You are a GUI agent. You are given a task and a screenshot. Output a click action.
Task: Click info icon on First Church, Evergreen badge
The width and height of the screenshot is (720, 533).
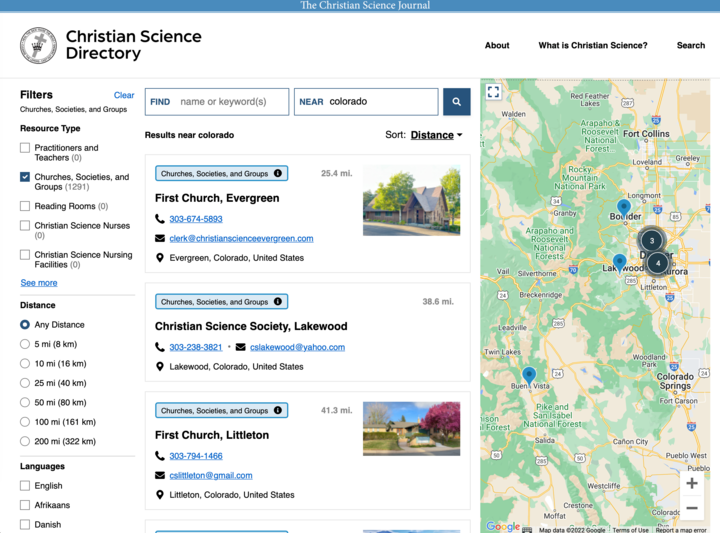278,173
